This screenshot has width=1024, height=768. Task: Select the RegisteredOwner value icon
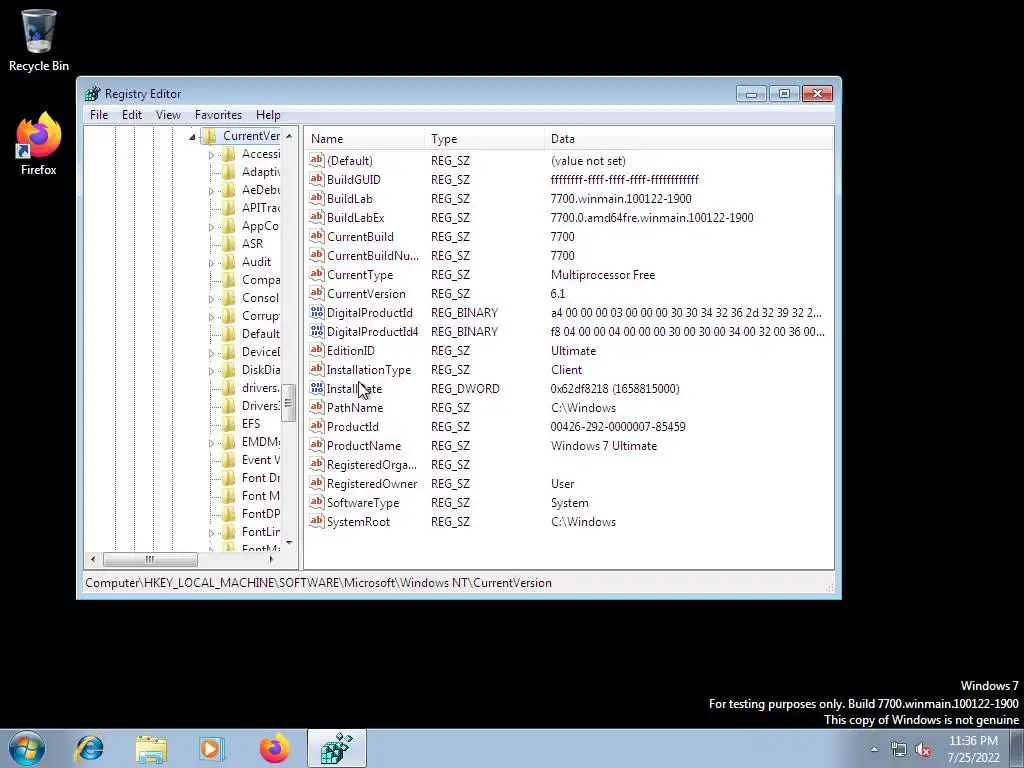[317, 483]
